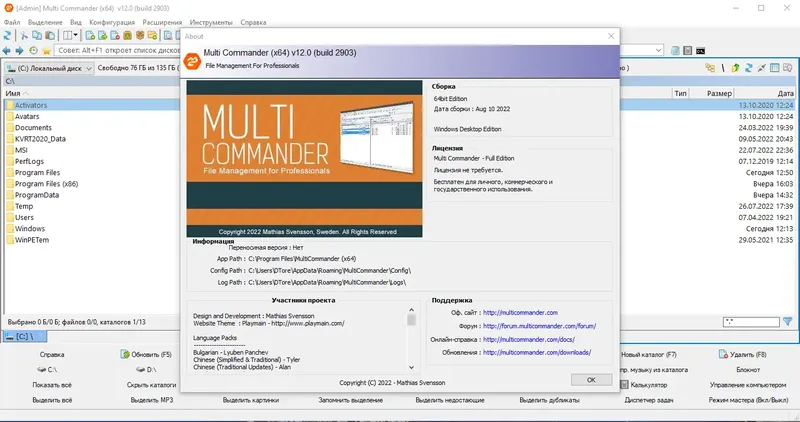The image size is (800, 422).
Task: Click the right panel refresh arrows icon
Action: click(x=748, y=68)
